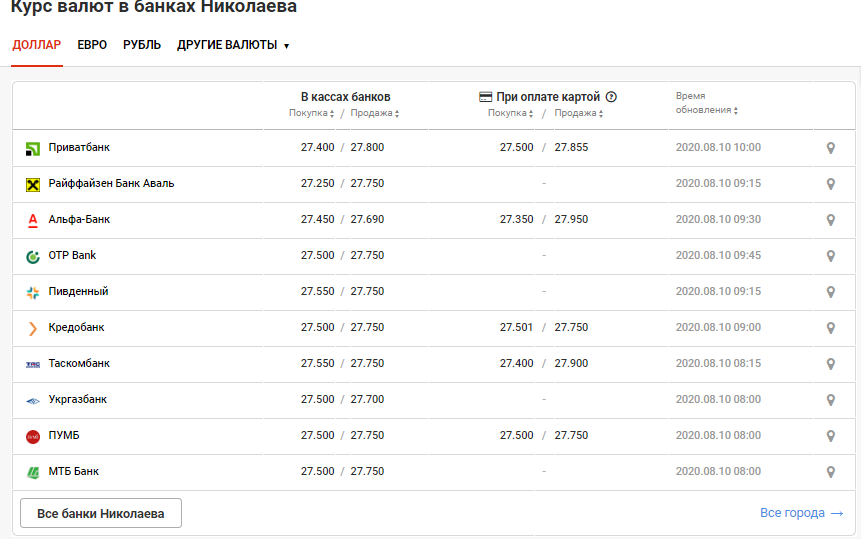This screenshot has height=539, width=861.
Task: Open map pin for Кредобанк row
Action: click(x=830, y=328)
